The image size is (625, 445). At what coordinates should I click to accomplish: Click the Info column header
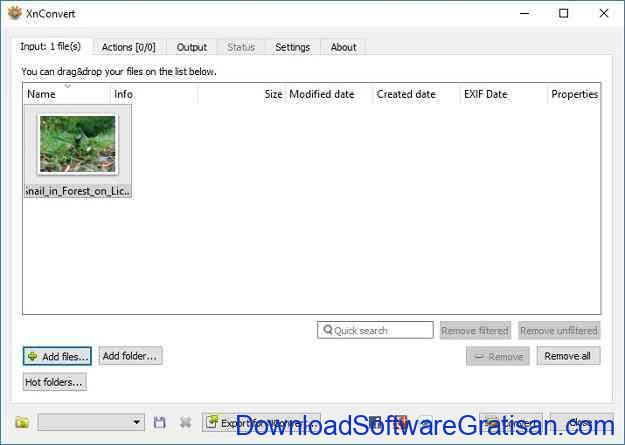coord(154,94)
